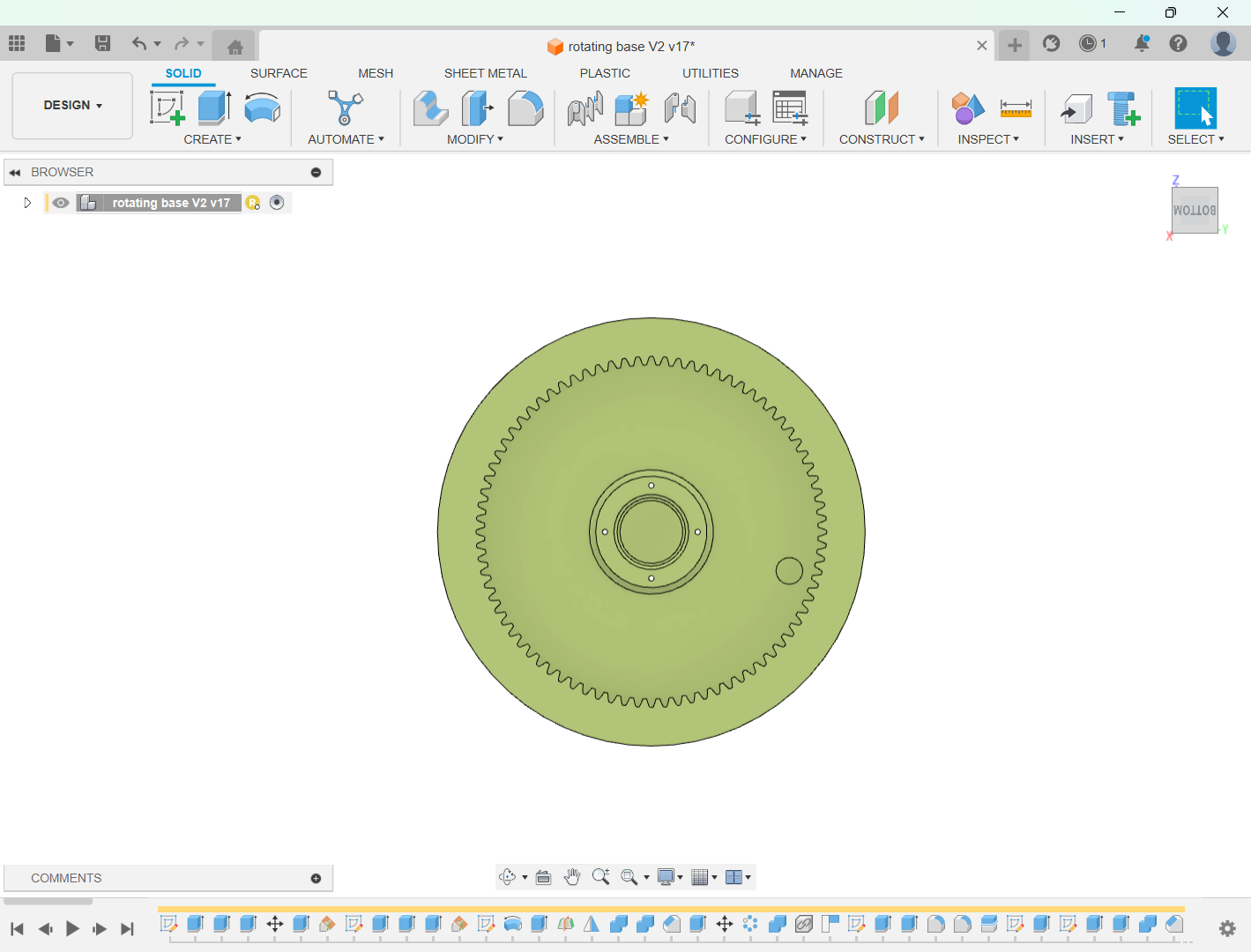Open the CREATE dropdown menu
This screenshot has width=1251, height=952.
(212, 139)
